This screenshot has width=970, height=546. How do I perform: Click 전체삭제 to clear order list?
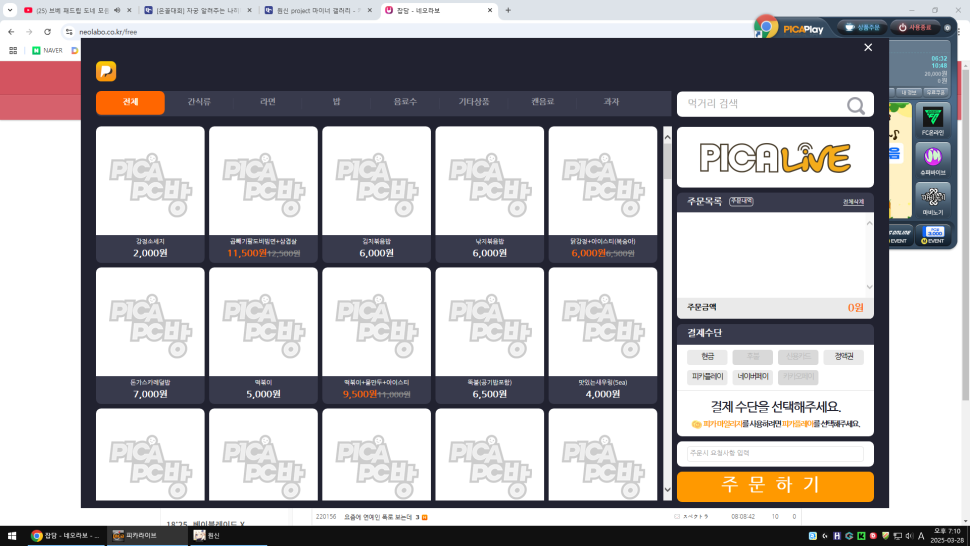click(853, 202)
